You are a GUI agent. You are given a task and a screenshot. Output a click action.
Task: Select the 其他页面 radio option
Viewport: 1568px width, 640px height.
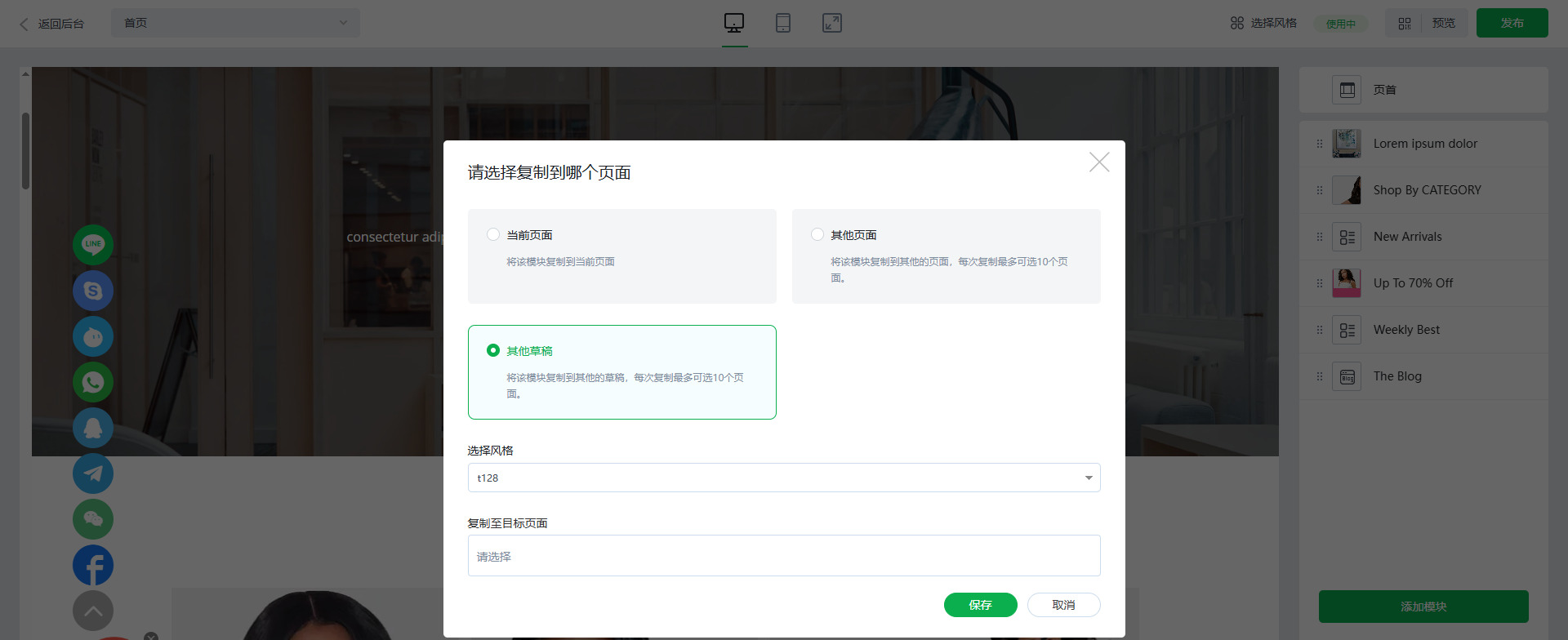pos(817,235)
